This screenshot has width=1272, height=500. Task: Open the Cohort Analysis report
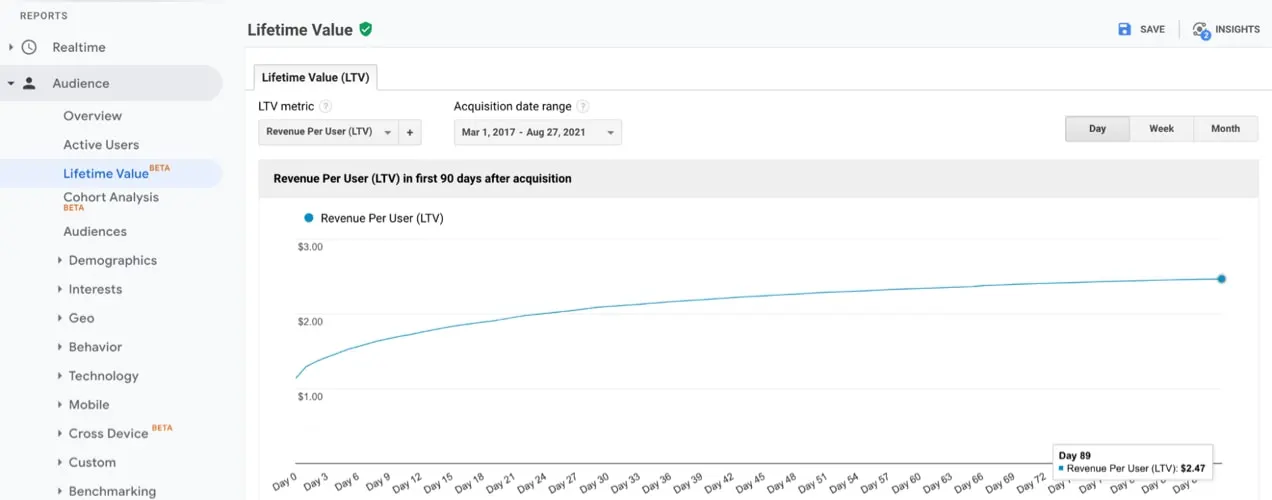[111, 197]
